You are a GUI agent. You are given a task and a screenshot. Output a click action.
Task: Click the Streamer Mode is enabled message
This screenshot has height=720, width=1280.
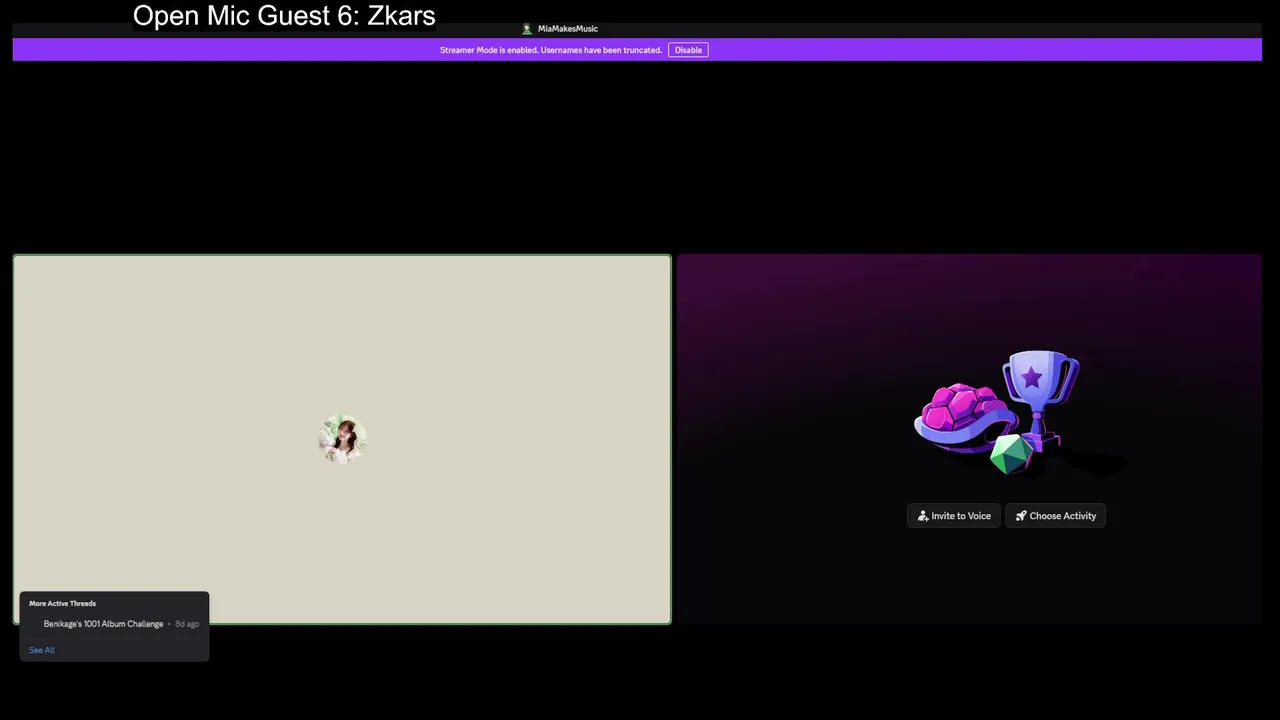551,50
